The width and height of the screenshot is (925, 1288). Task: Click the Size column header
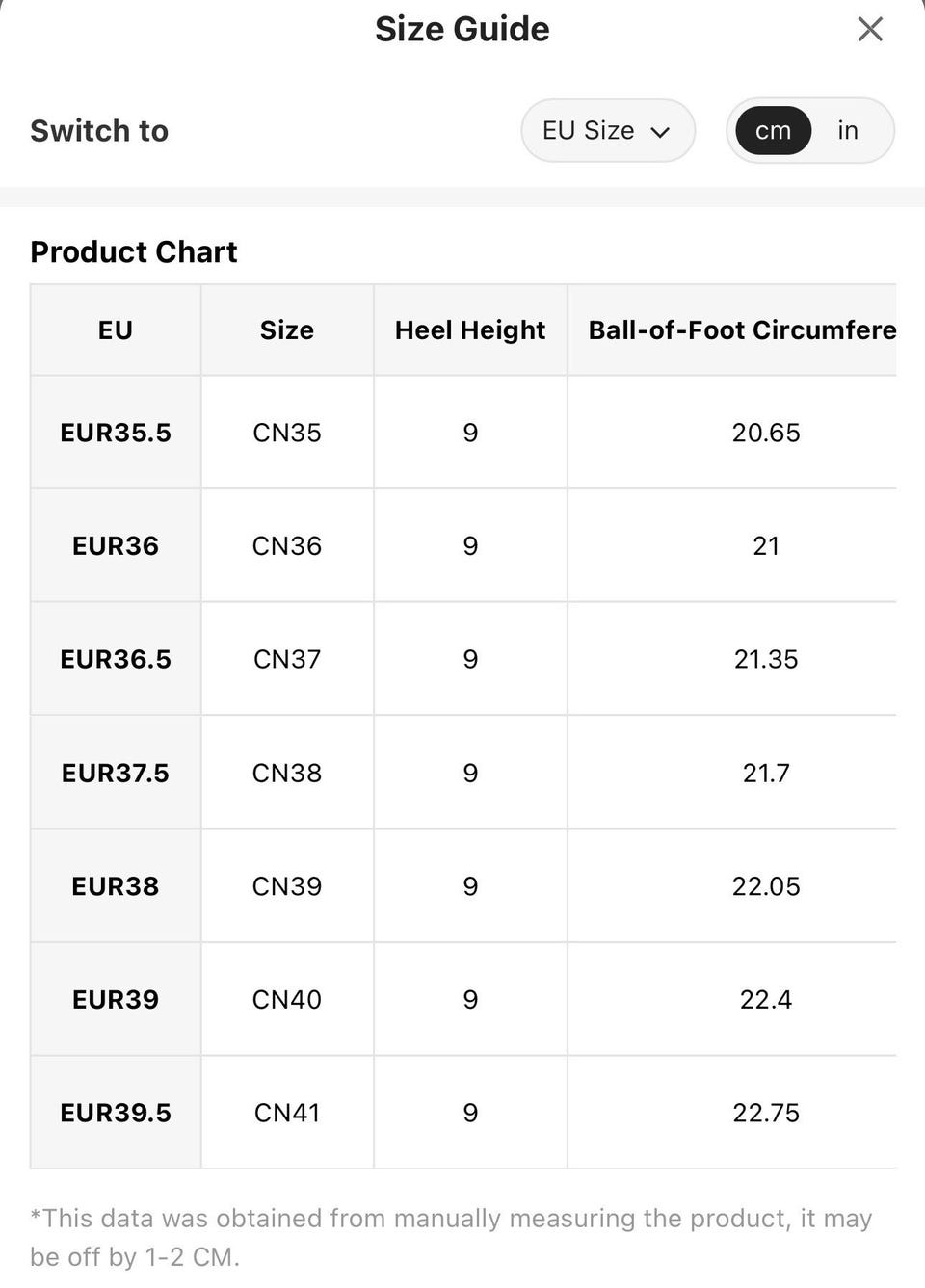click(287, 329)
